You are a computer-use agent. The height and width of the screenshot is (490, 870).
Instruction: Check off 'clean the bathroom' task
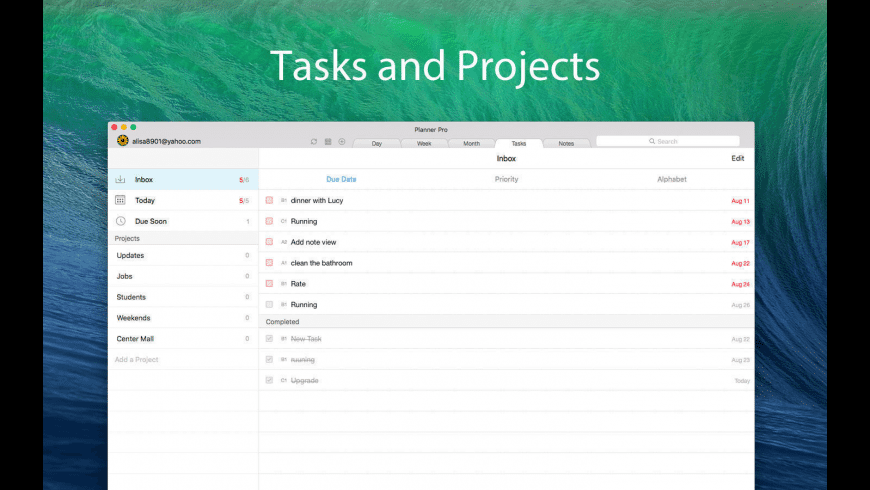(269, 262)
